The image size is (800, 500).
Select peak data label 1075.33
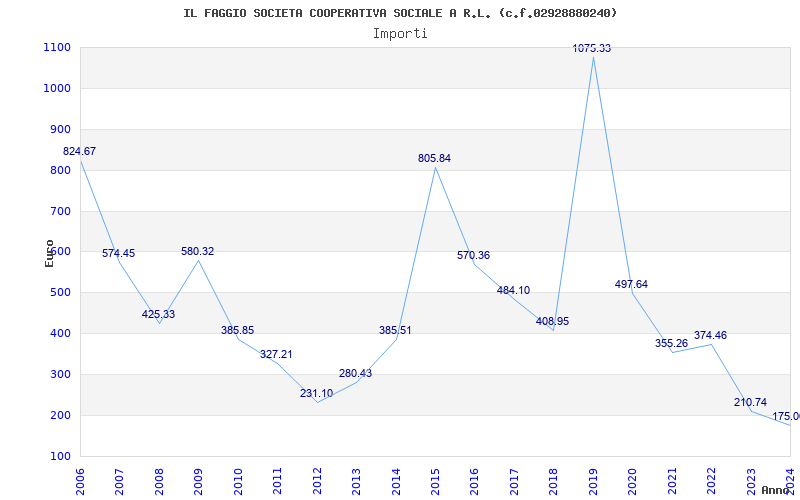click(592, 48)
